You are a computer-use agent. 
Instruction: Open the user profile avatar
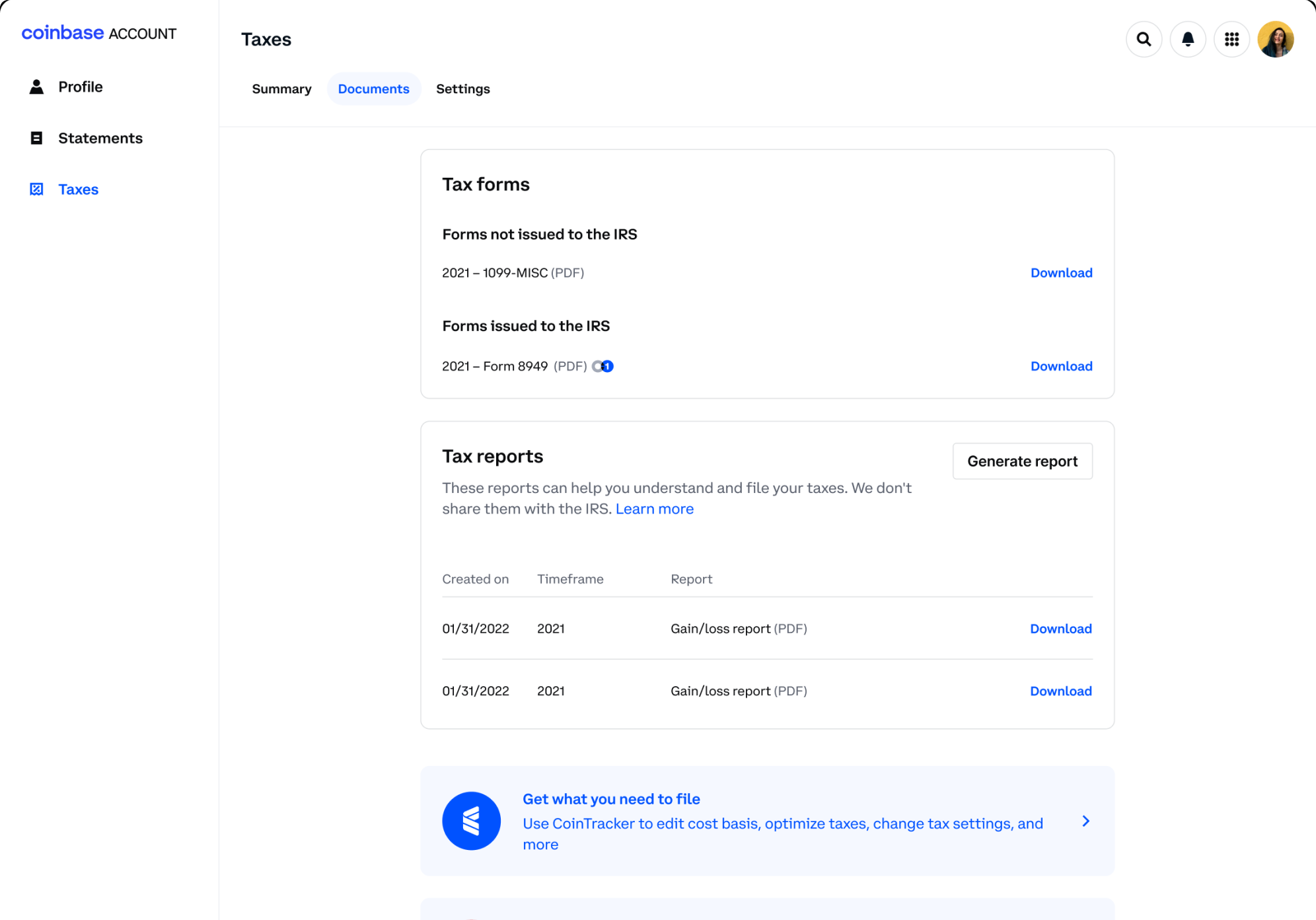pos(1276,40)
